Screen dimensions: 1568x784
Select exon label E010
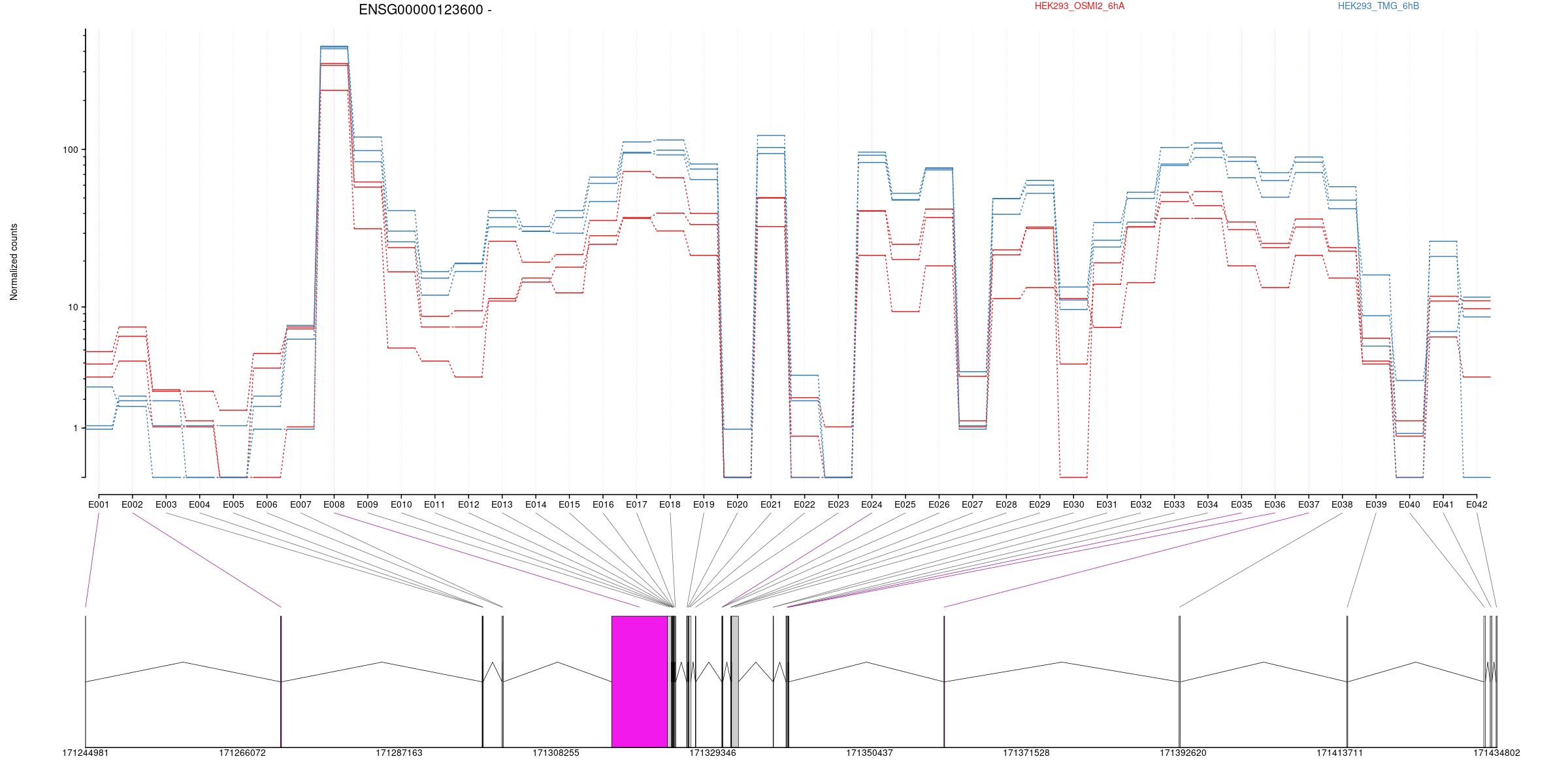pos(401,504)
